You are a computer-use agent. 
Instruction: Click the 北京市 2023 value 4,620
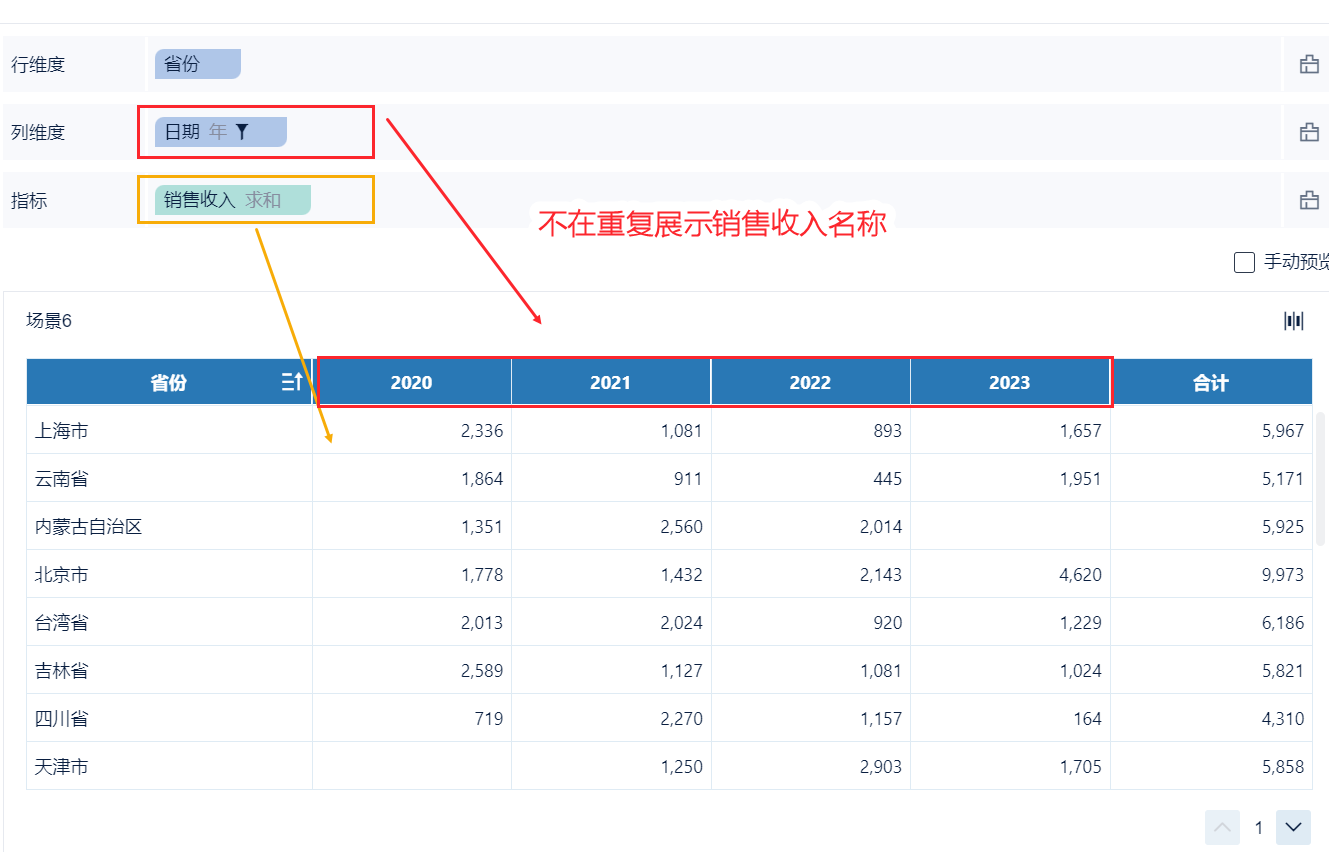coord(1081,575)
